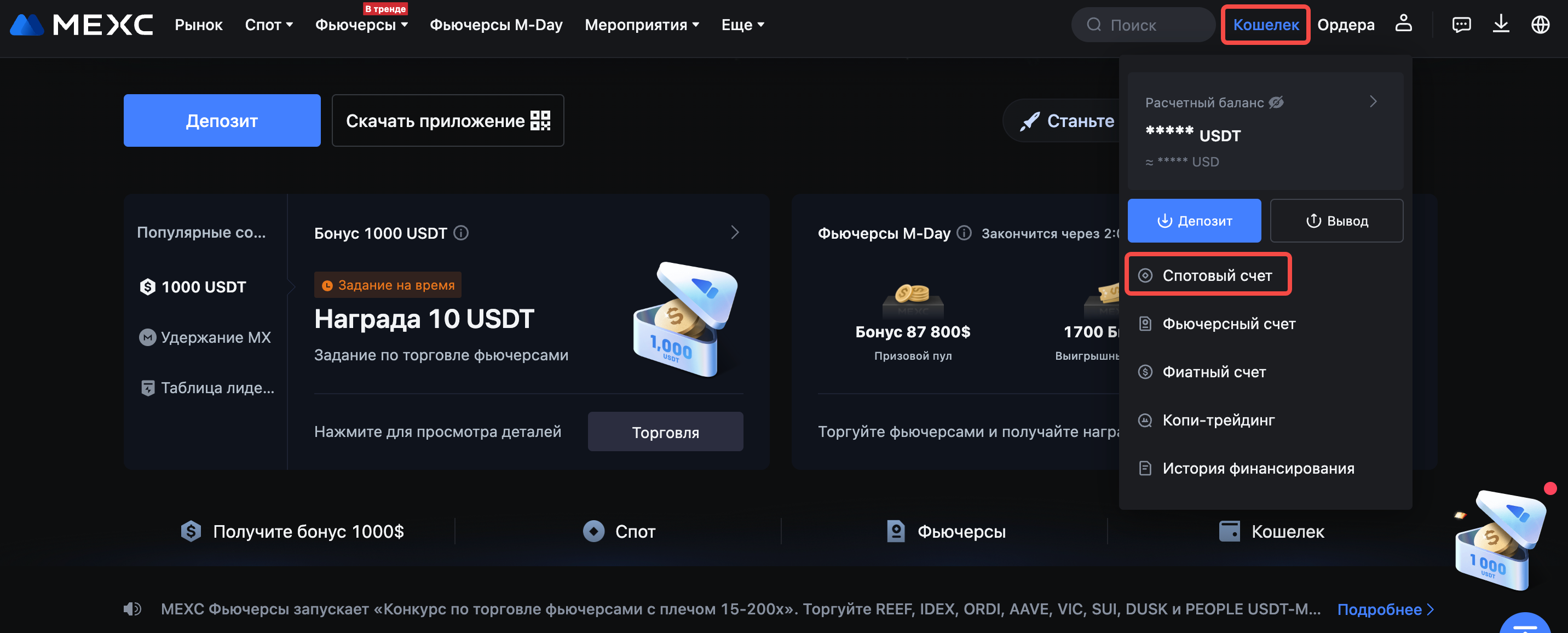Click the large blue Депозит button
The width and height of the screenshot is (1568, 633).
pyautogui.click(x=222, y=120)
